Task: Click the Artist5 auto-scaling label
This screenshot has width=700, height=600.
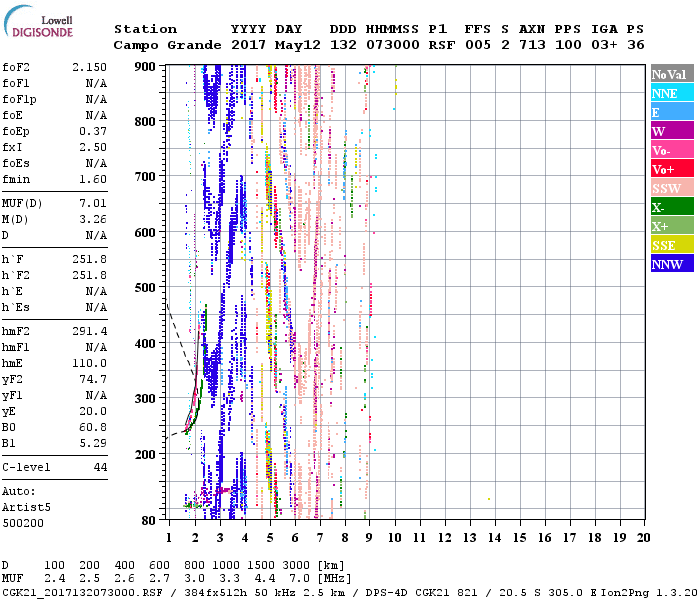Action: (26, 508)
